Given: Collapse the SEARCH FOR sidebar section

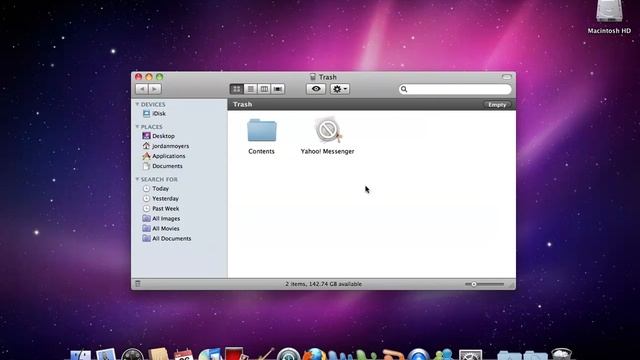Looking at the screenshot, I should (137, 179).
